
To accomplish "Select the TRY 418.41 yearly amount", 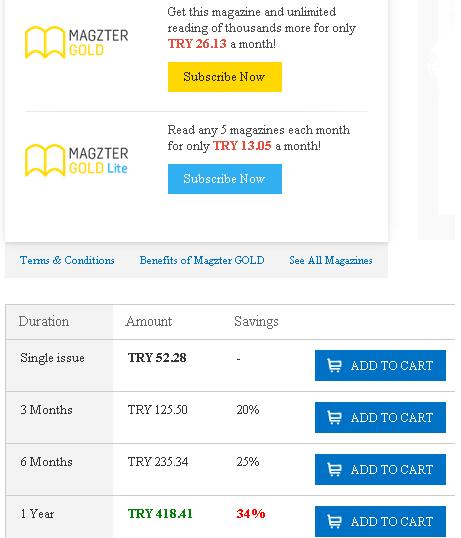I will [x=160, y=514].
